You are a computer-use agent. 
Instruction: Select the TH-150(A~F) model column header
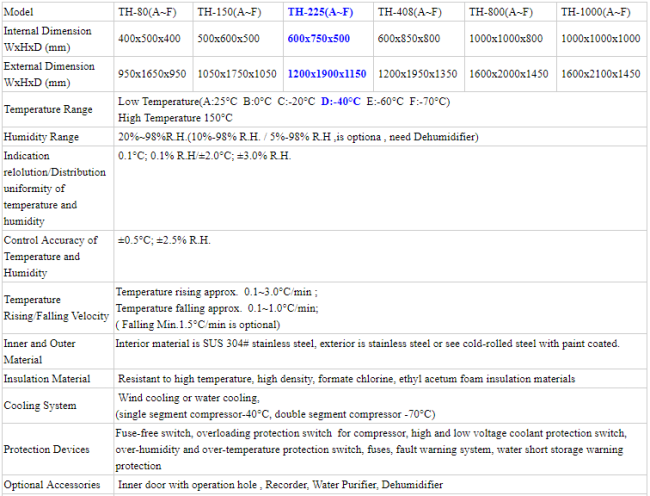coord(230,12)
